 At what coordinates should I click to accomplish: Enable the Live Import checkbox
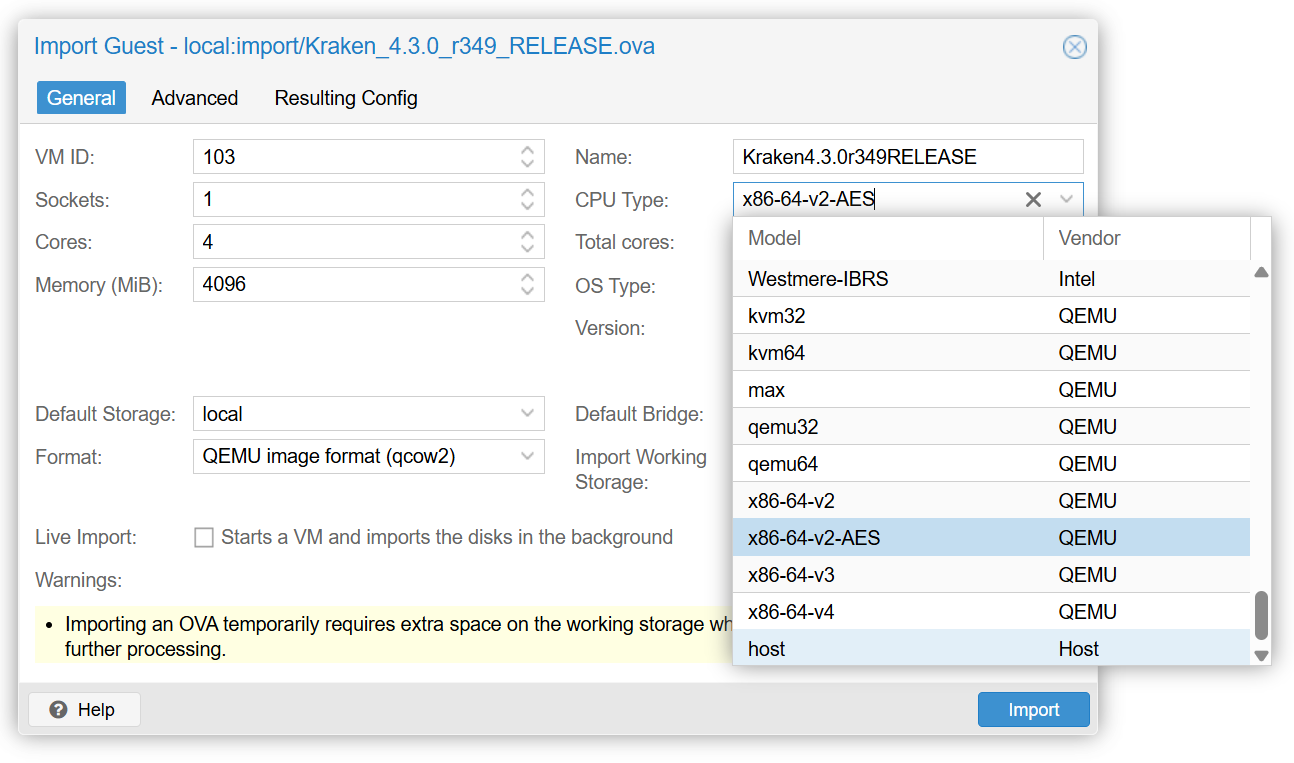click(x=204, y=538)
